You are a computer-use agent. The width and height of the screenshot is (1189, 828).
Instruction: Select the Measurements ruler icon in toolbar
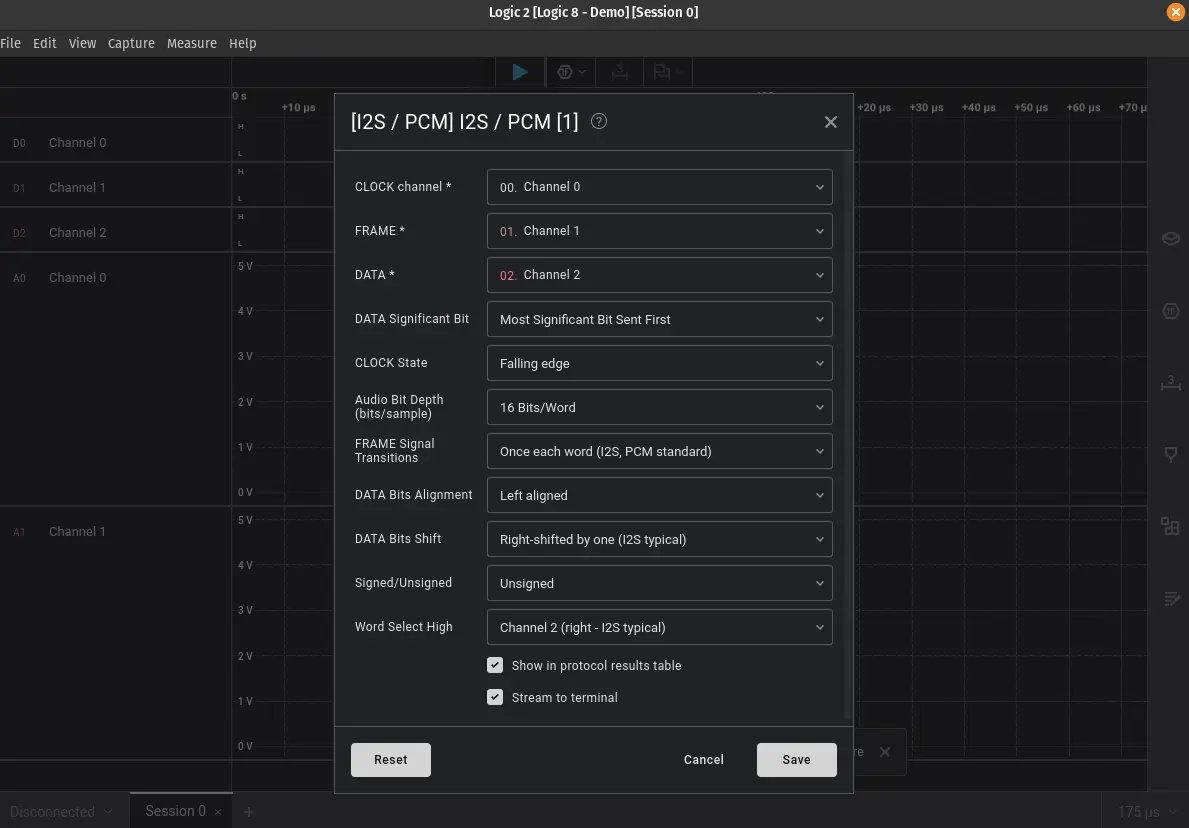pos(618,71)
